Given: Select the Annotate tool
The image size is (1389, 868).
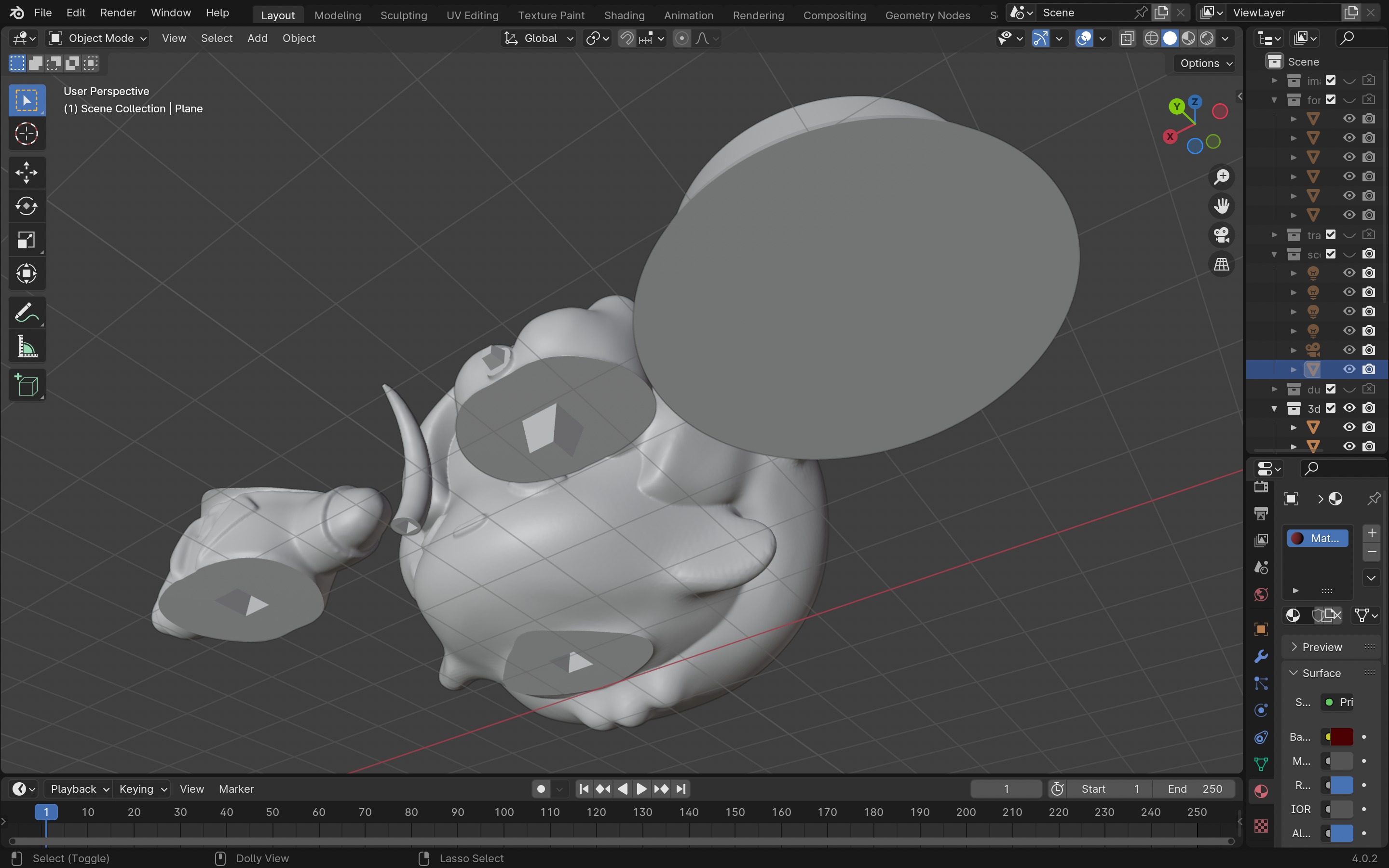Looking at the screenshot, I should pos(27,313).
